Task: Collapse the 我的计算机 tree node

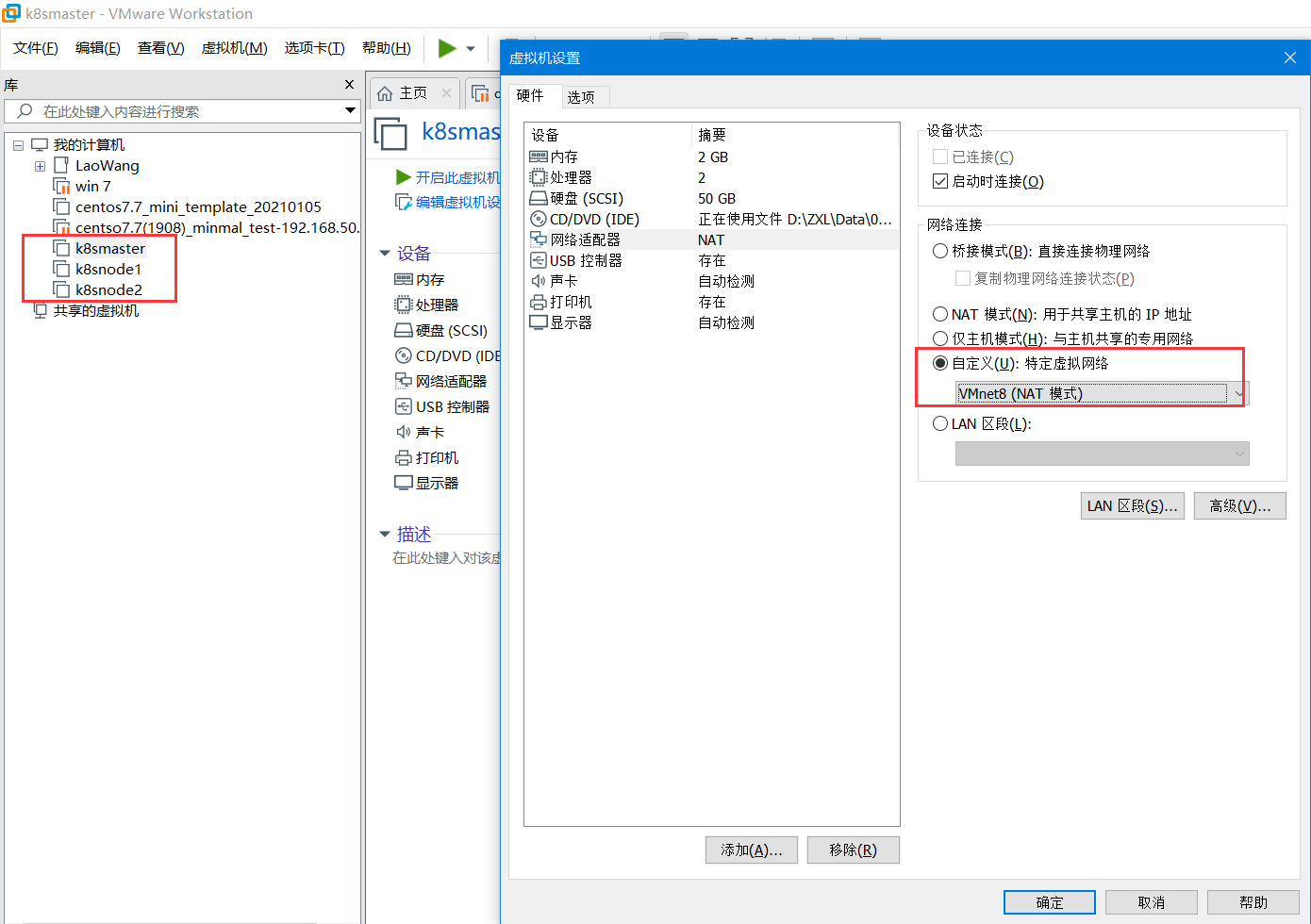Action: (18, 145)
